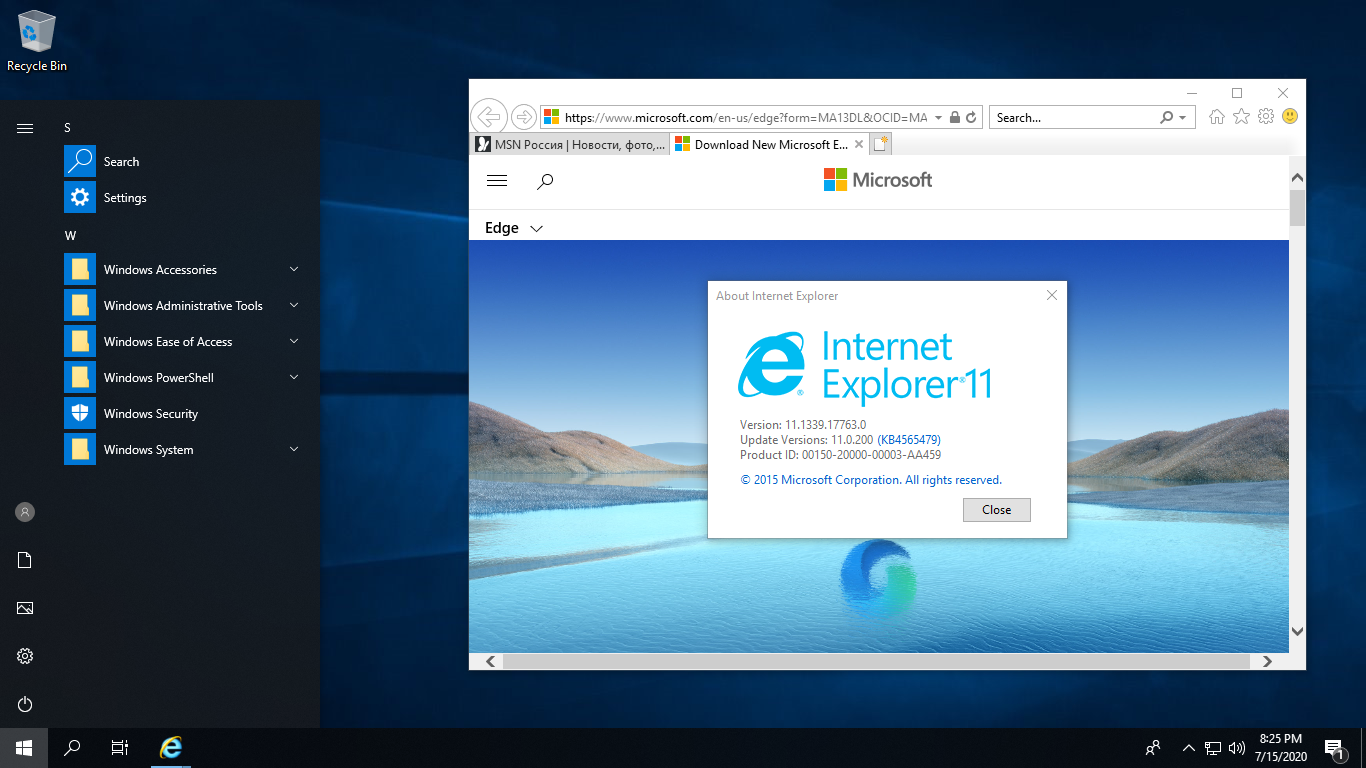Viewport: 1366px width, 768px height.
Task: Open Favorites star icon in IE
Action: click(1241, 117)
